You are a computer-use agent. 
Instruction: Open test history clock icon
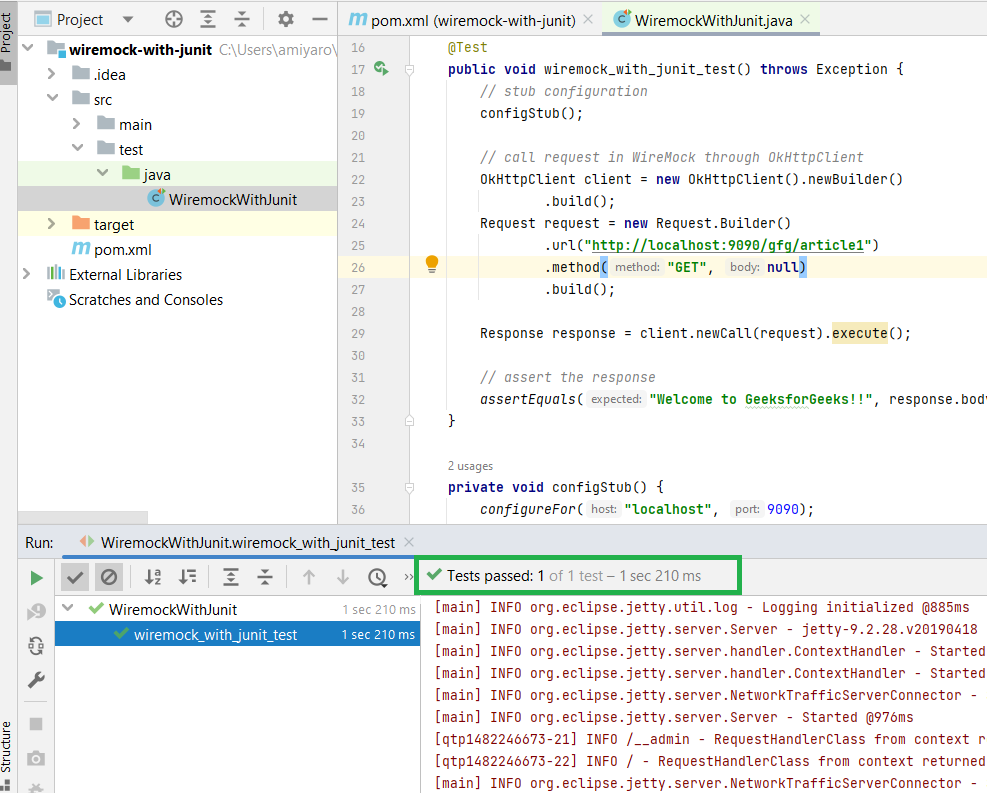point(377,577)
